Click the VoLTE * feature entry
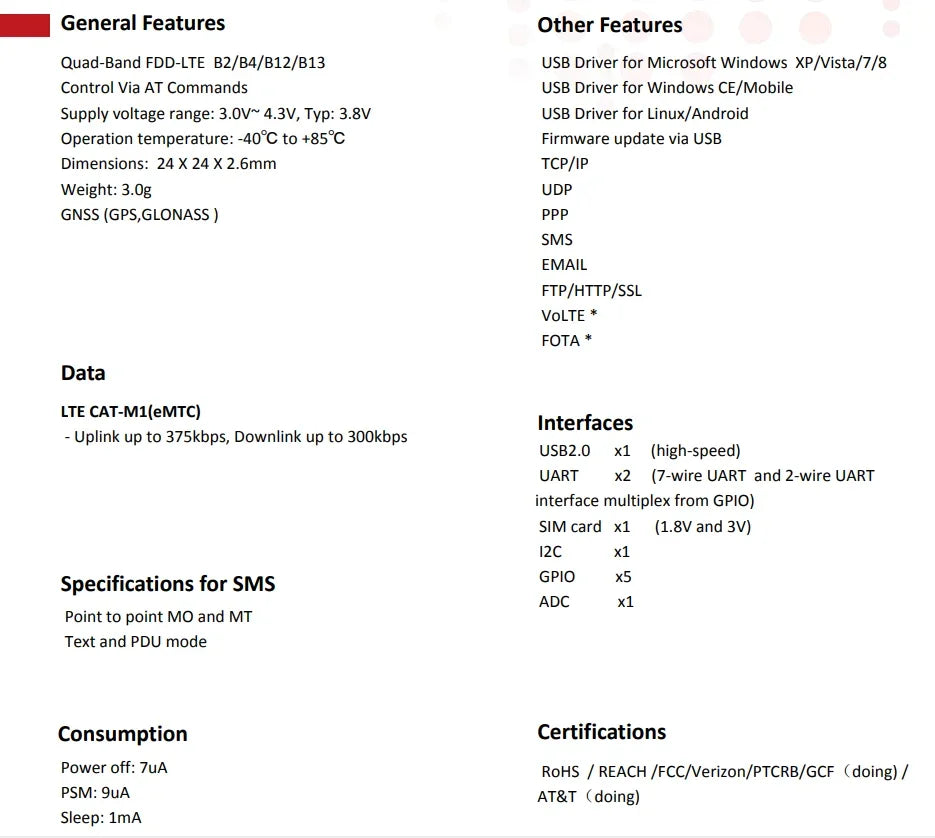935x838 pixels. pos(569,316)
